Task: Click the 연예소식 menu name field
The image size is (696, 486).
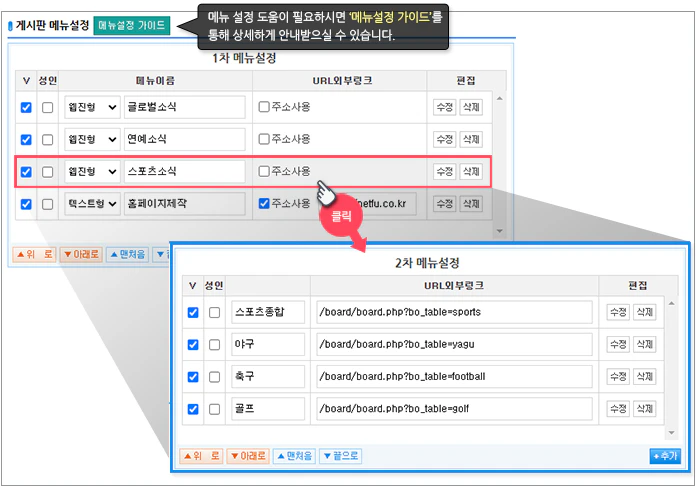Action: pos(185,139)
